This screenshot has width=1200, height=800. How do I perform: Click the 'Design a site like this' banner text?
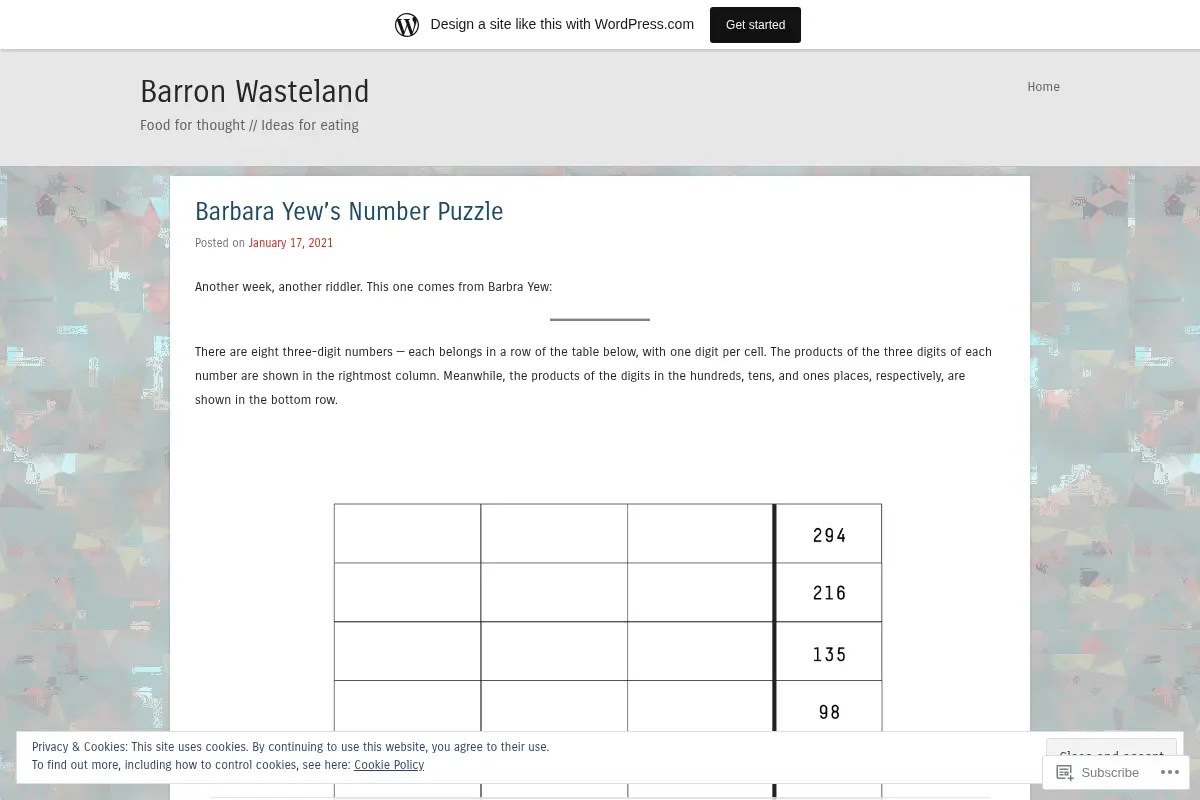coord(562,25)
